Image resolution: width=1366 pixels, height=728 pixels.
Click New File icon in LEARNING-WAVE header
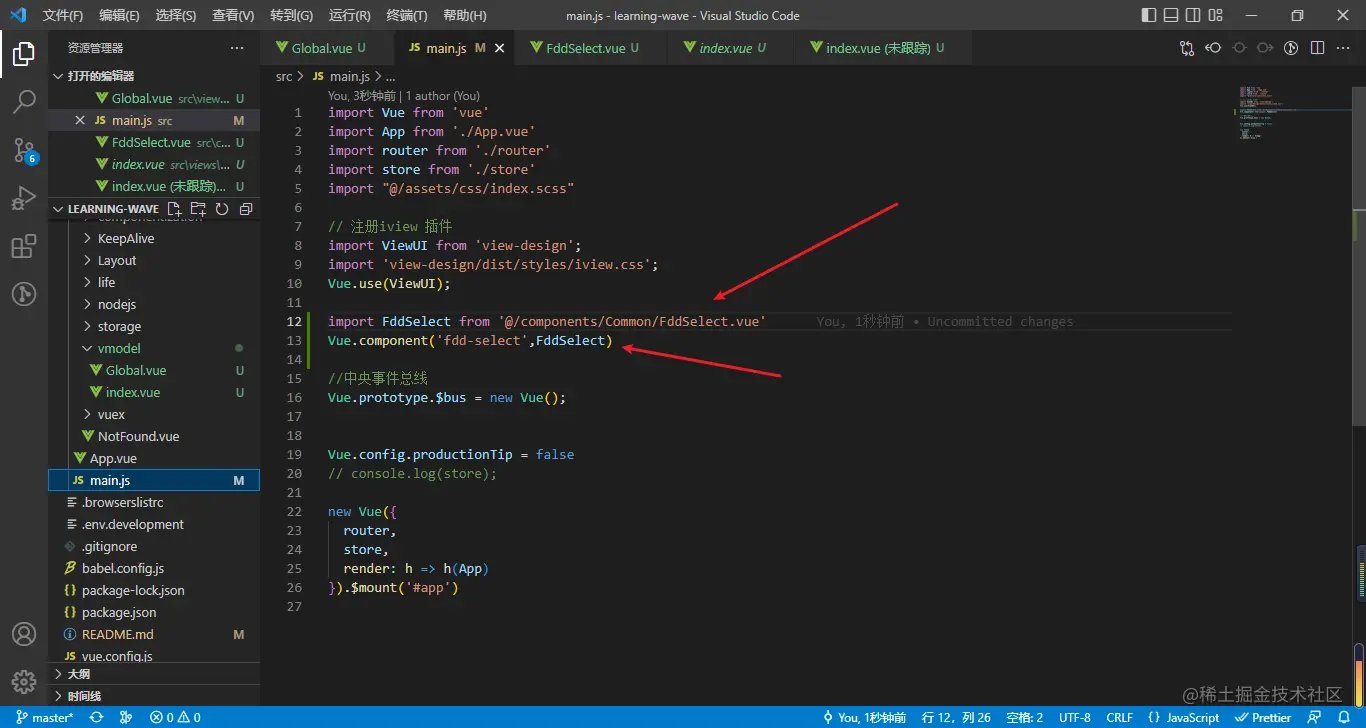(175, 209)
